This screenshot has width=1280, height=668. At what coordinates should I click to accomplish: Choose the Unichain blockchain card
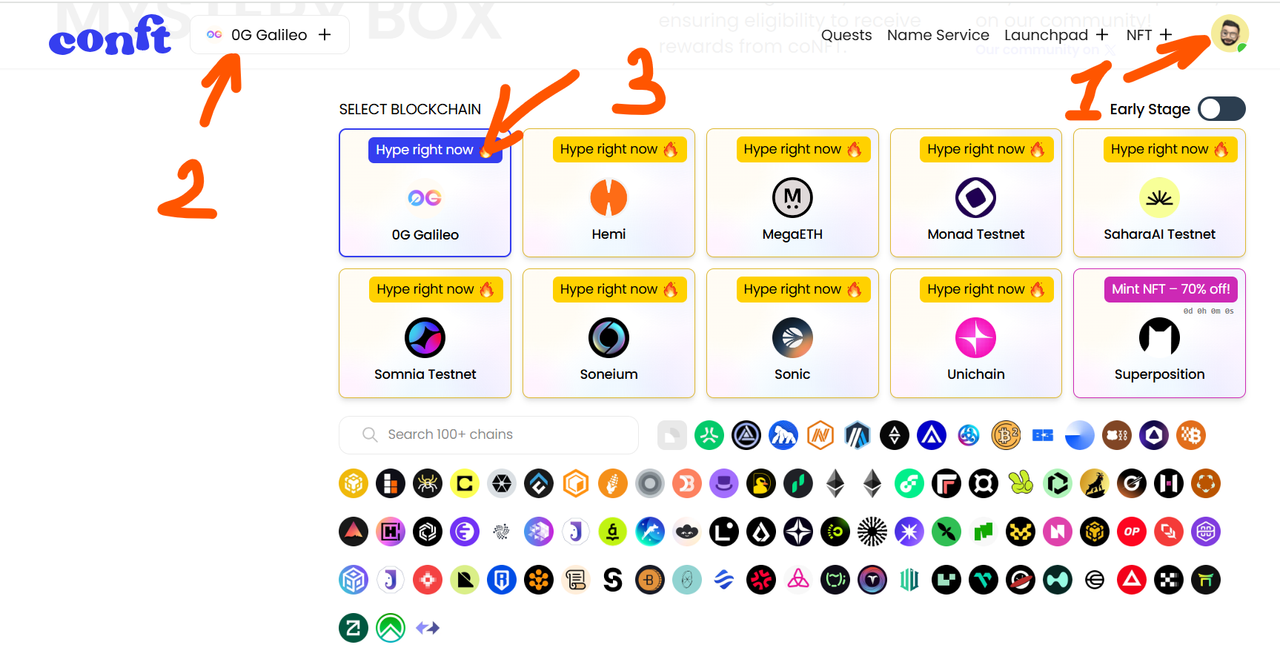pyautogui.click(x=976, y=333)
